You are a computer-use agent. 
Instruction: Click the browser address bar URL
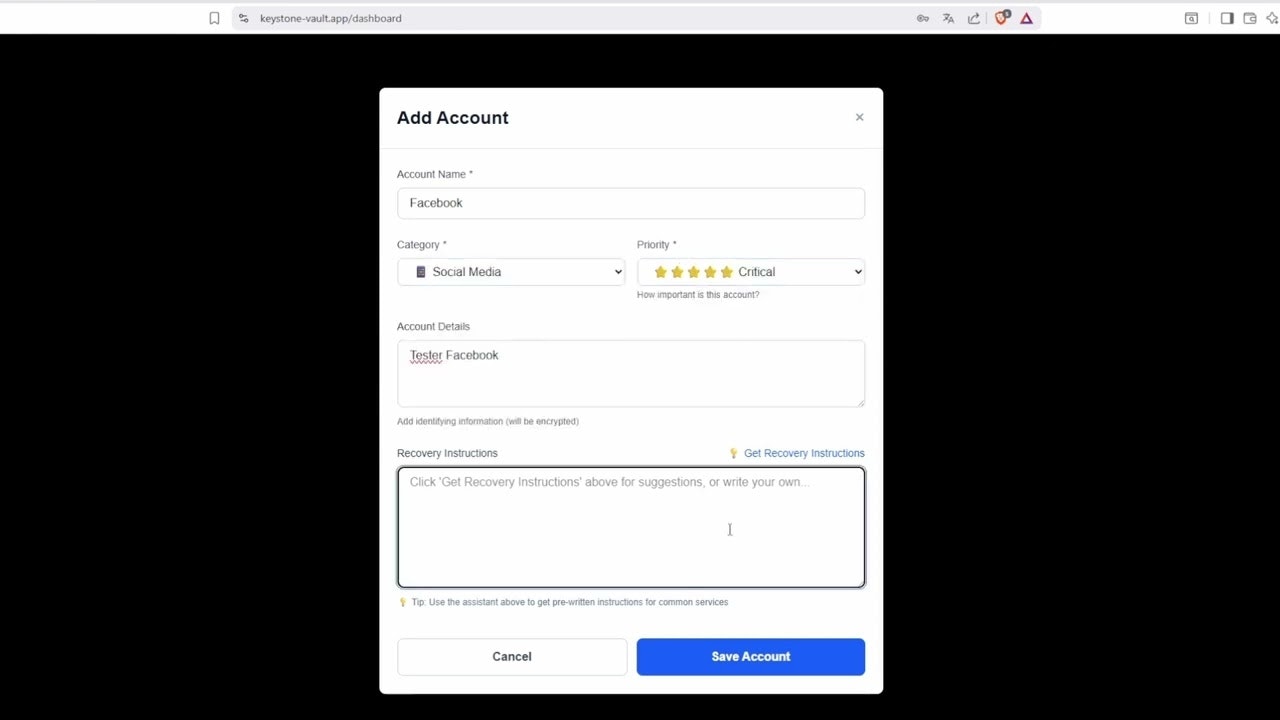(331, 18)
